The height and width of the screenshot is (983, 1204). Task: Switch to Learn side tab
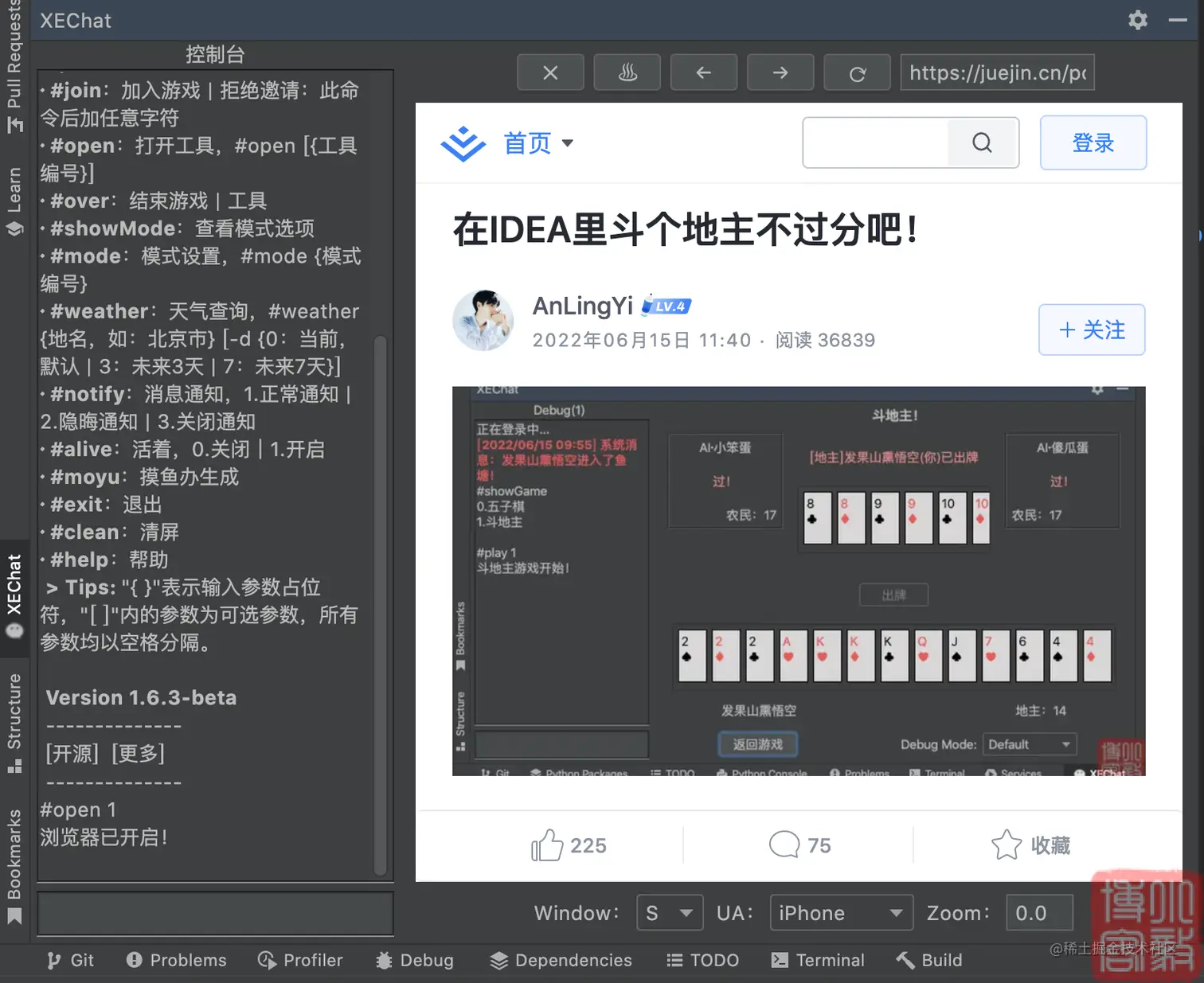tap(14, 201)
